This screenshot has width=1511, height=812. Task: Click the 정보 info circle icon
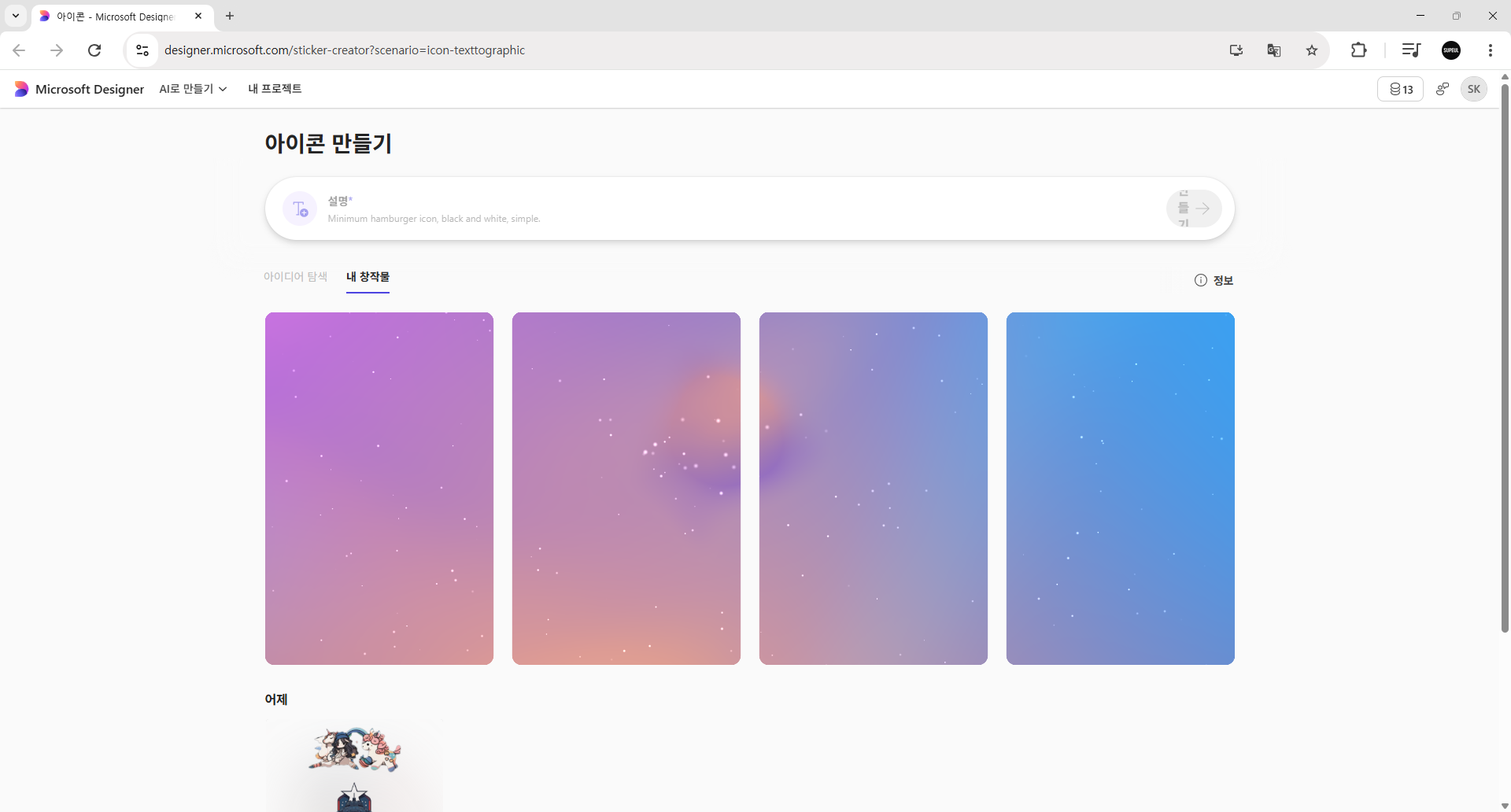pos(1200,280)
